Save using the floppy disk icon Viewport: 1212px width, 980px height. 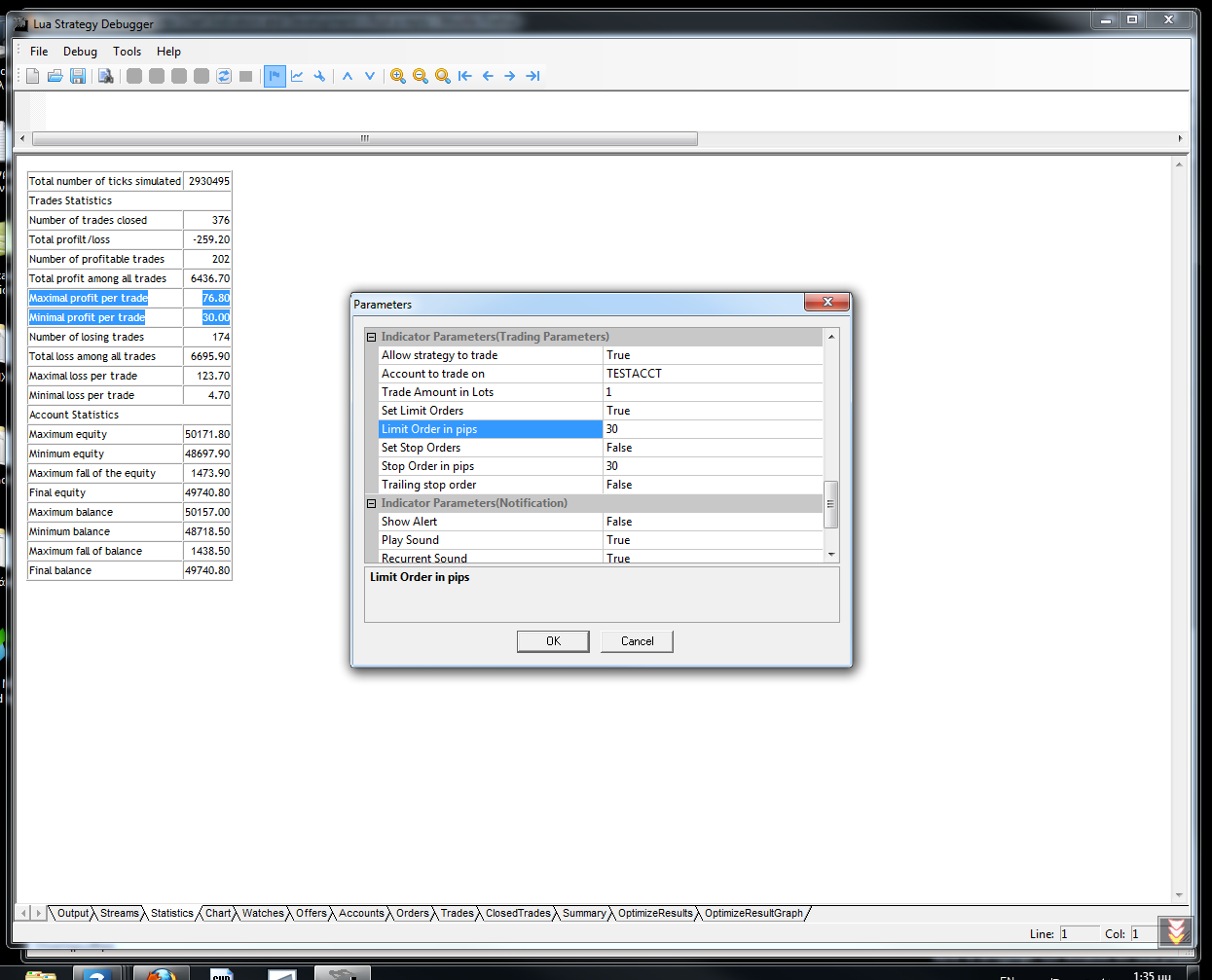[78, 76]
